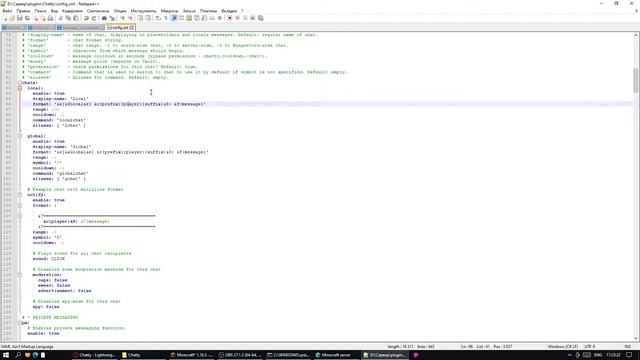Click the Start Recording macro icon
Viewport: 640px width, 360px height.
[x=230, y=18]
